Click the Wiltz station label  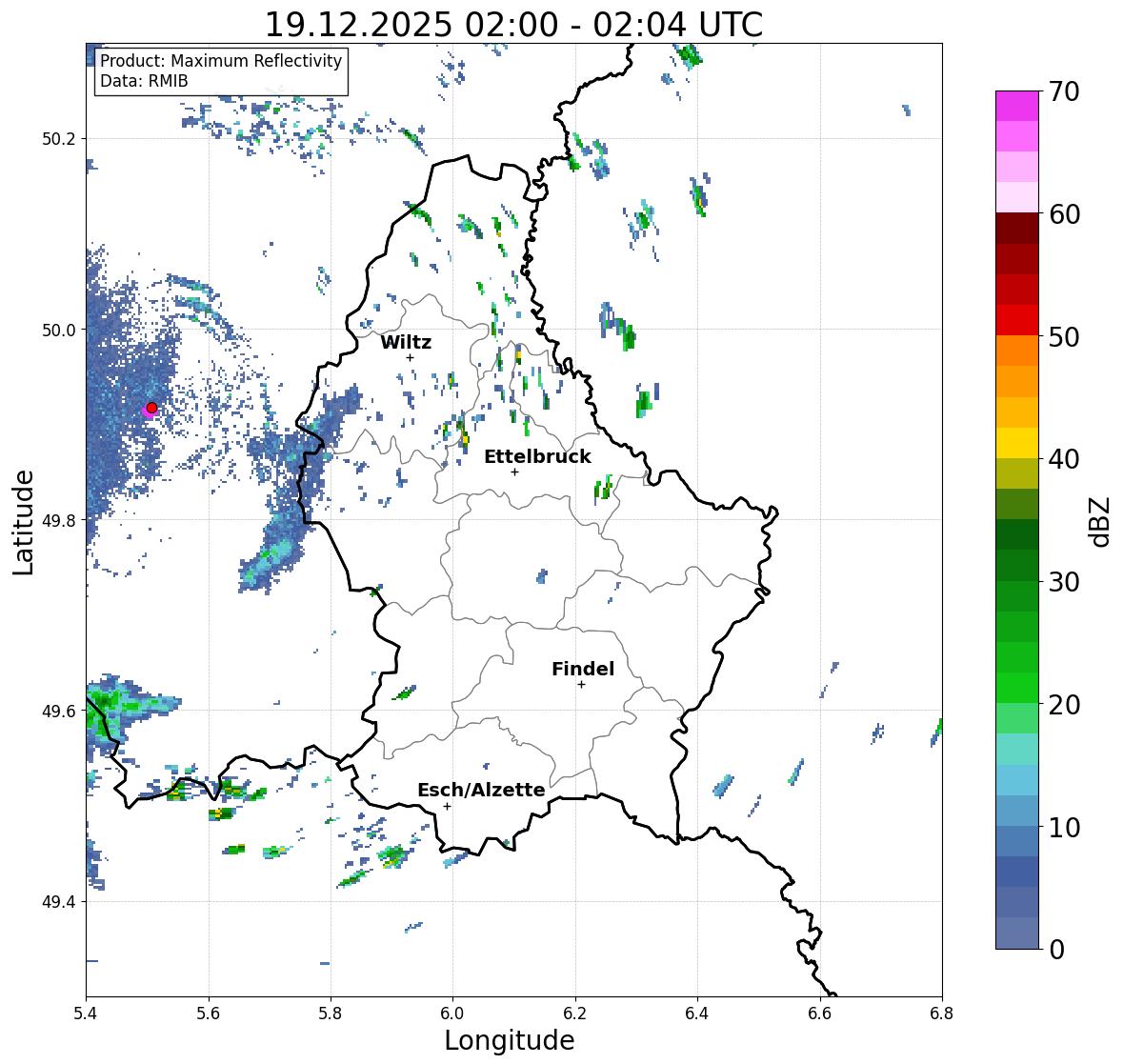point(406,342)
